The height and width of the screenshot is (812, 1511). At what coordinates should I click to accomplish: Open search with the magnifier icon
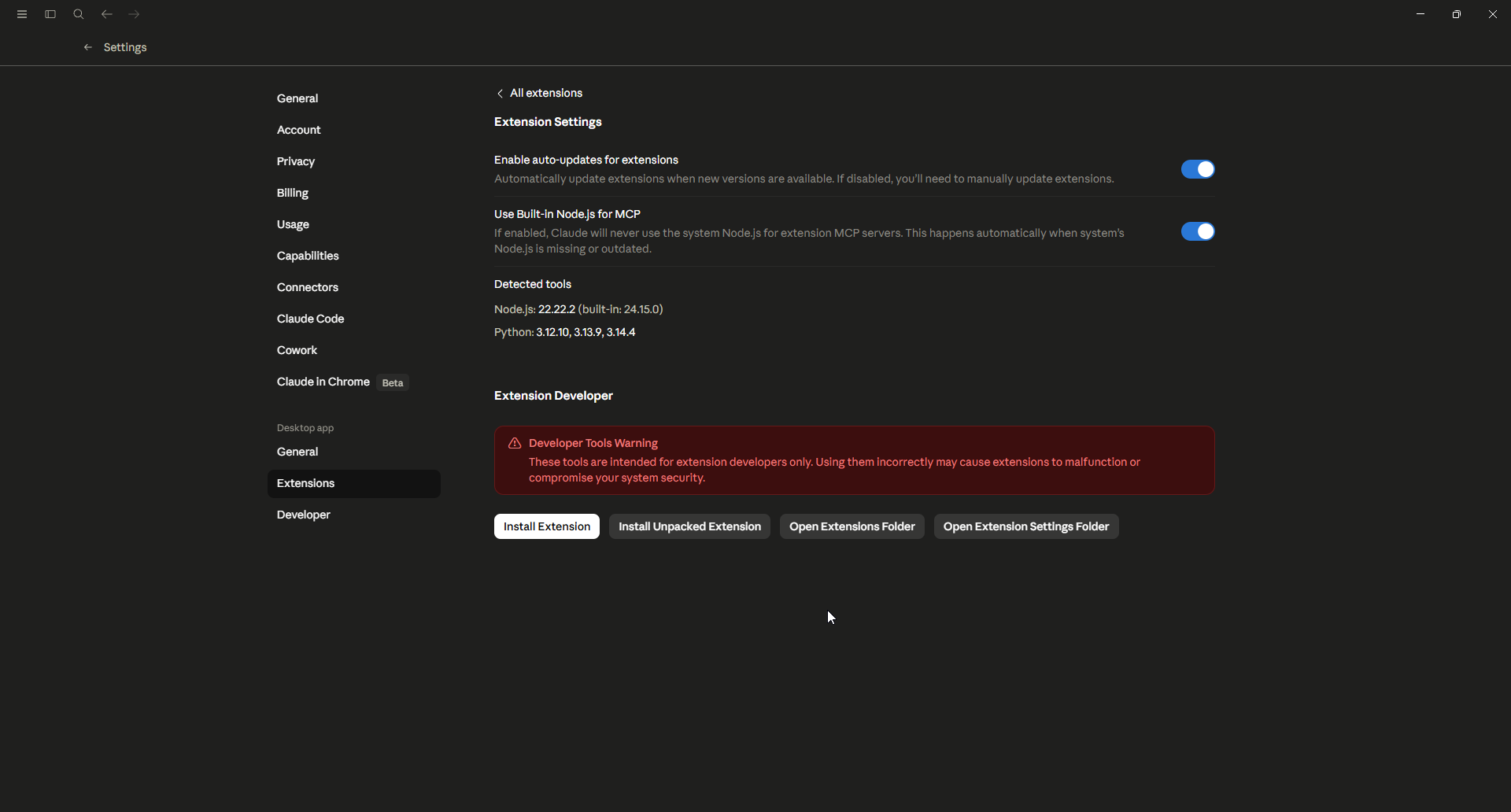(x=79, y=14)
